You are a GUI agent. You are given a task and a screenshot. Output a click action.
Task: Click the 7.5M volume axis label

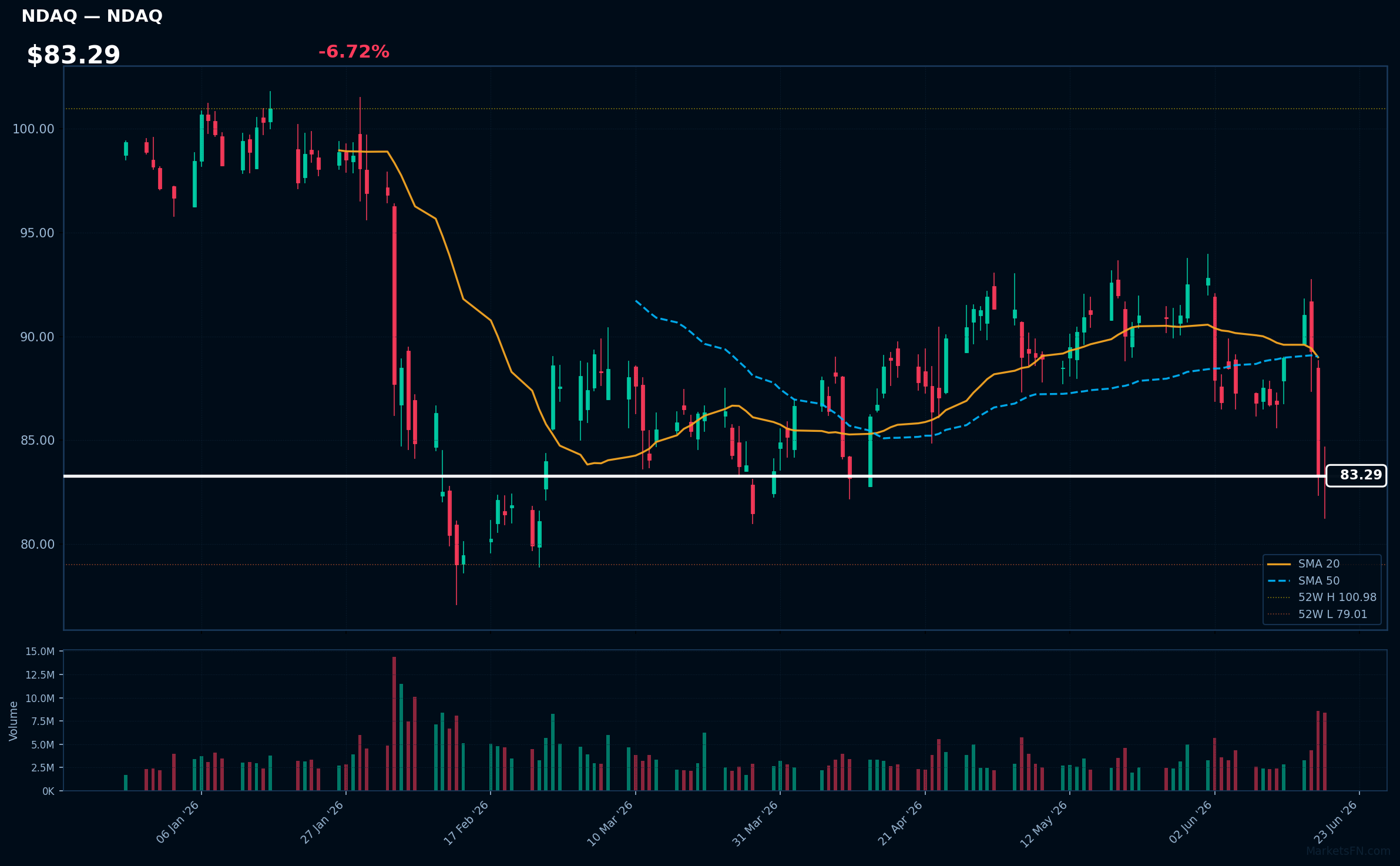tap(43, 721)
